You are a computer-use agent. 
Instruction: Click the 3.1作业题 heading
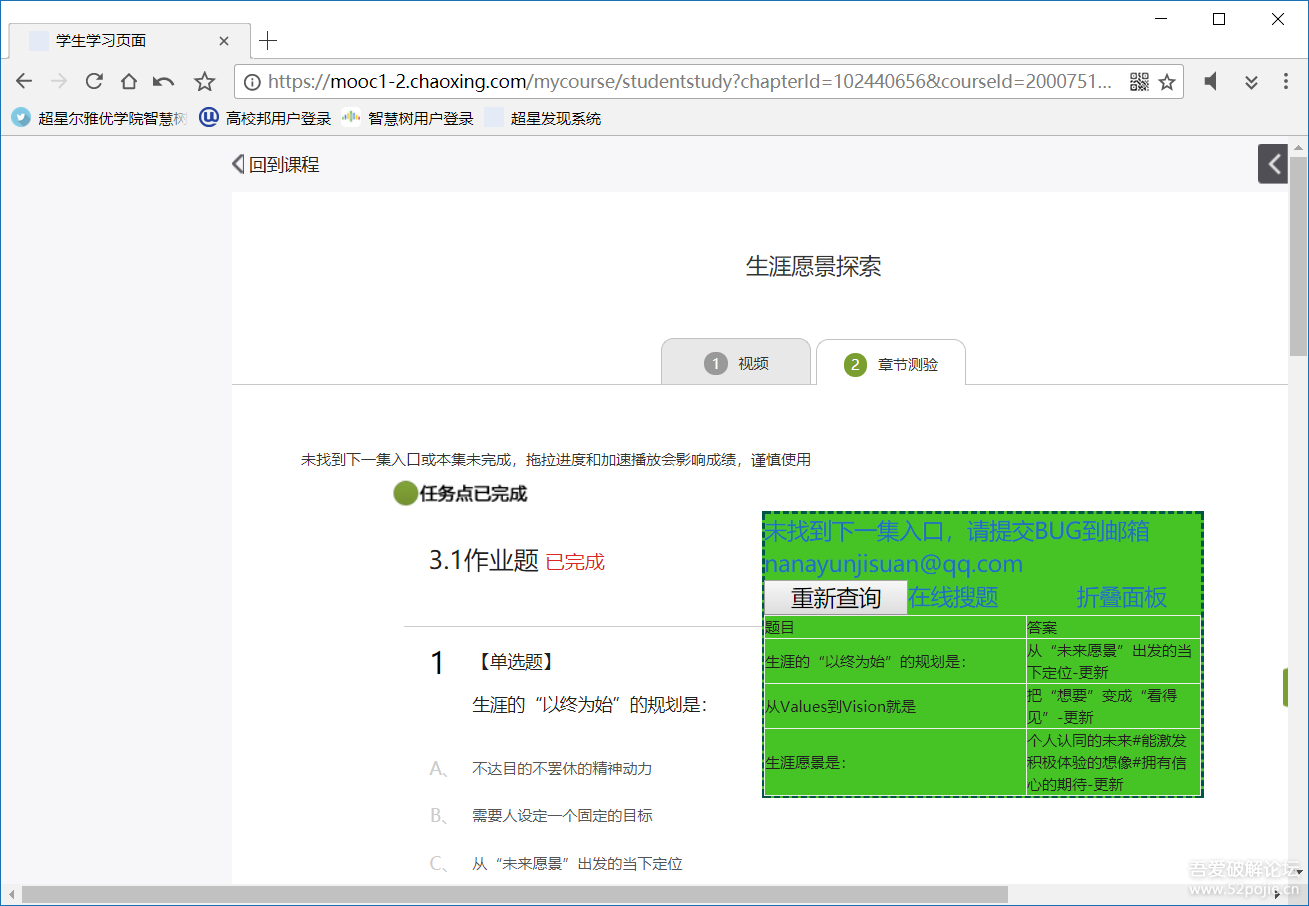(484, 561)
